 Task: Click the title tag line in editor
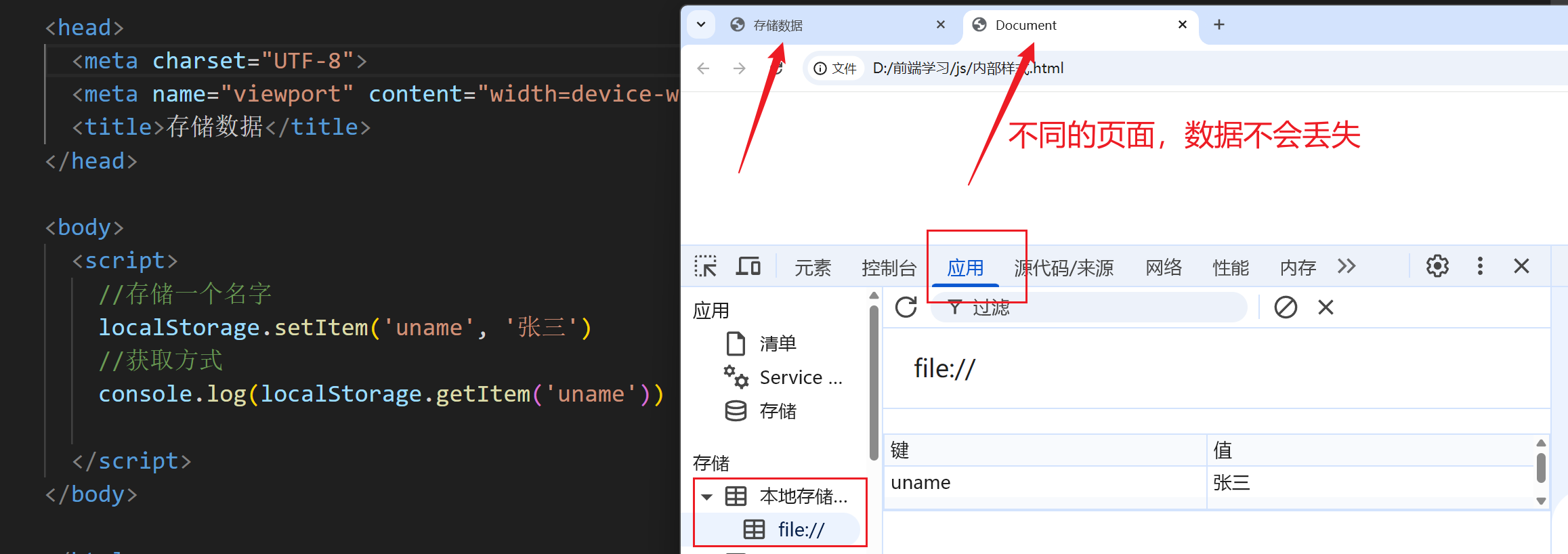(221, 127)
